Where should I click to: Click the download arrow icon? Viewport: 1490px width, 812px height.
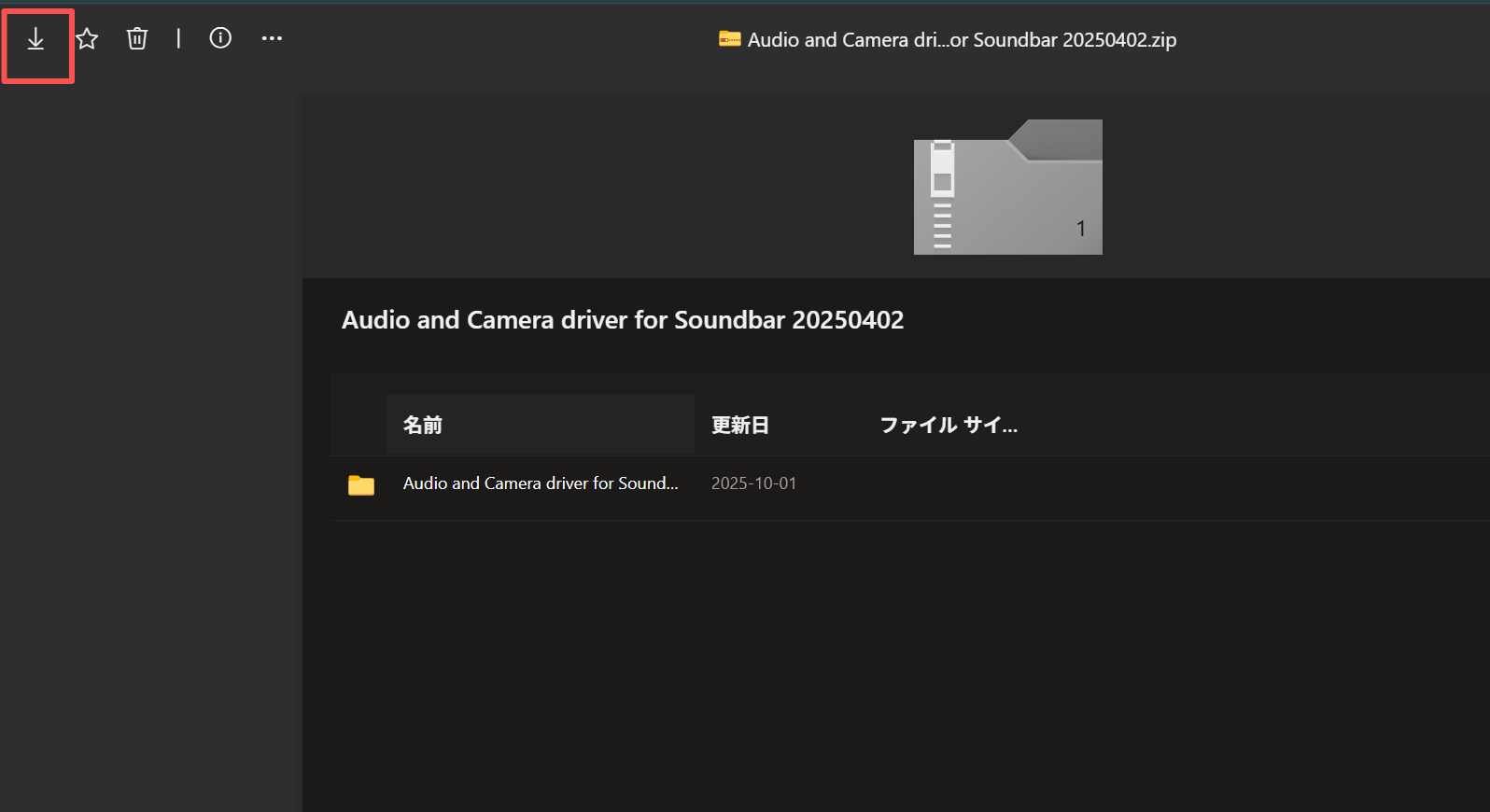pos(35,39)
